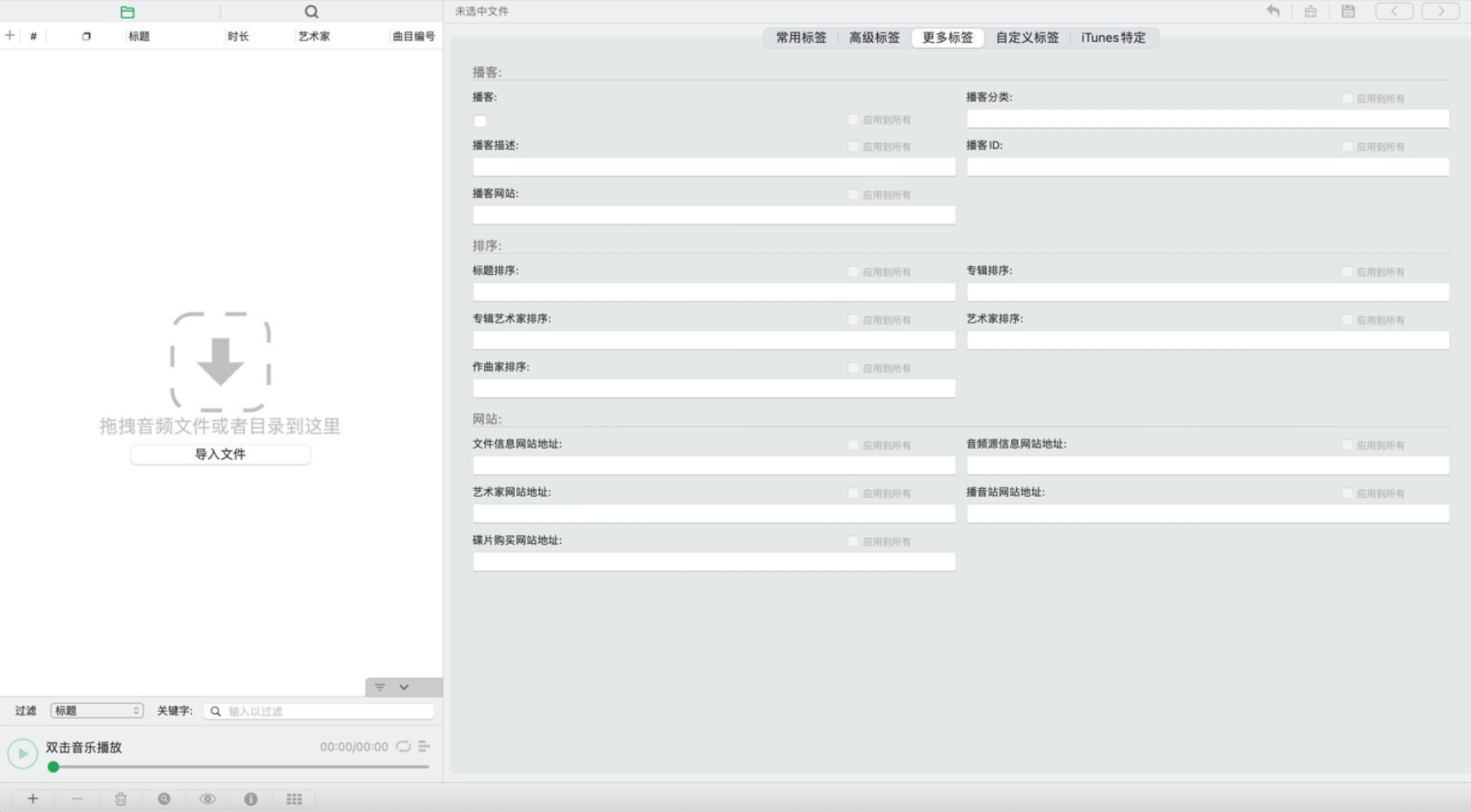
Task: Open the green folder file browser icon
Action: click(x=128, y=12)
